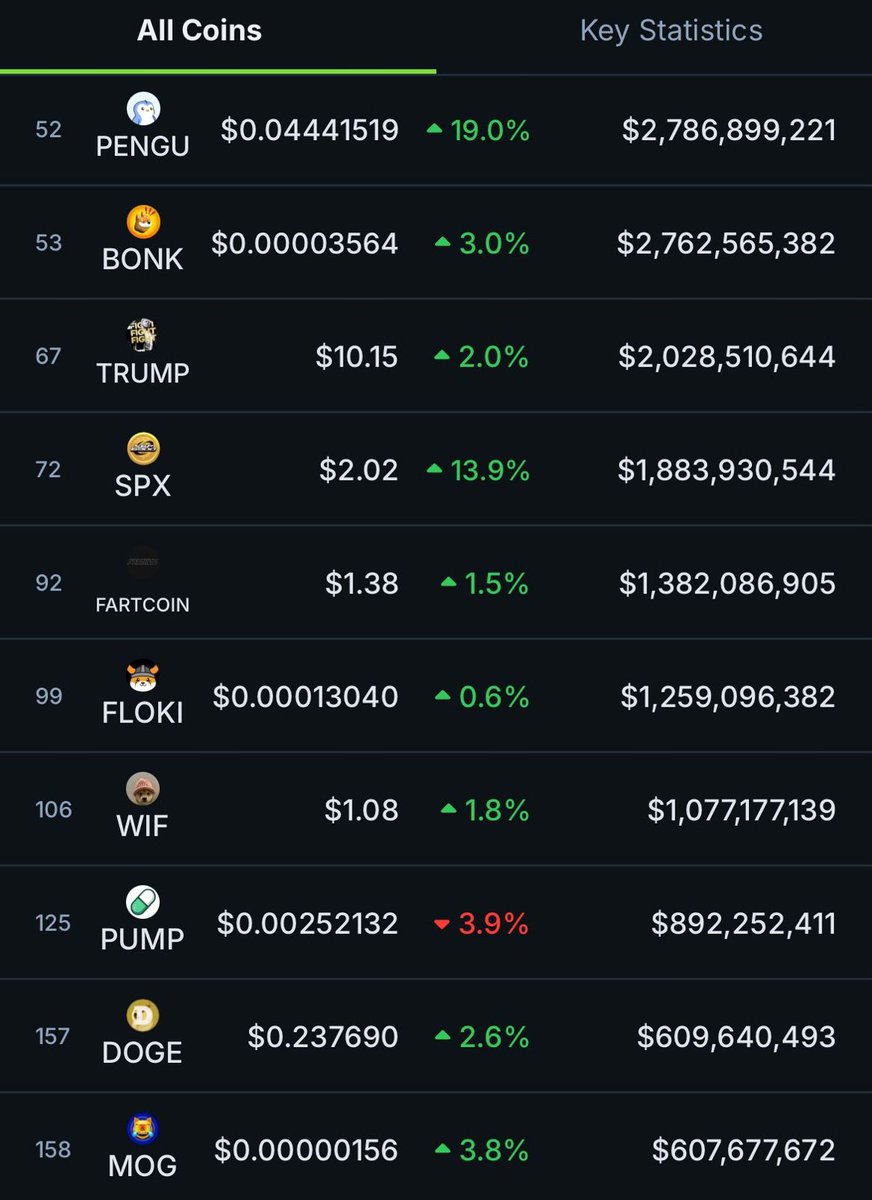Open the SPX coin icon
872x1200 pixels.
pyautogui.click(x=143, y=449)
